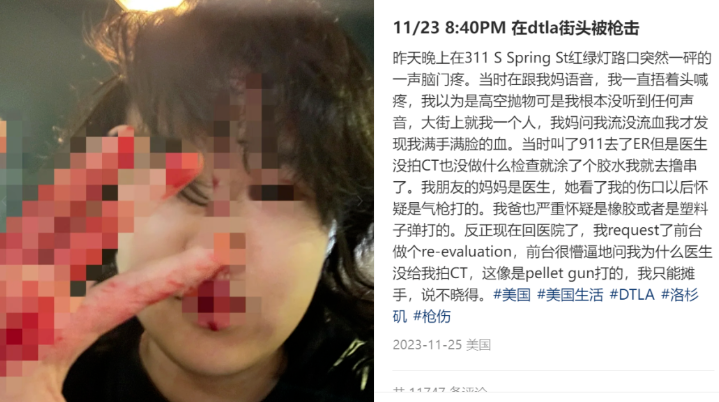
Task: Open the #DTLA hashtag link
Action: [632, 295]
